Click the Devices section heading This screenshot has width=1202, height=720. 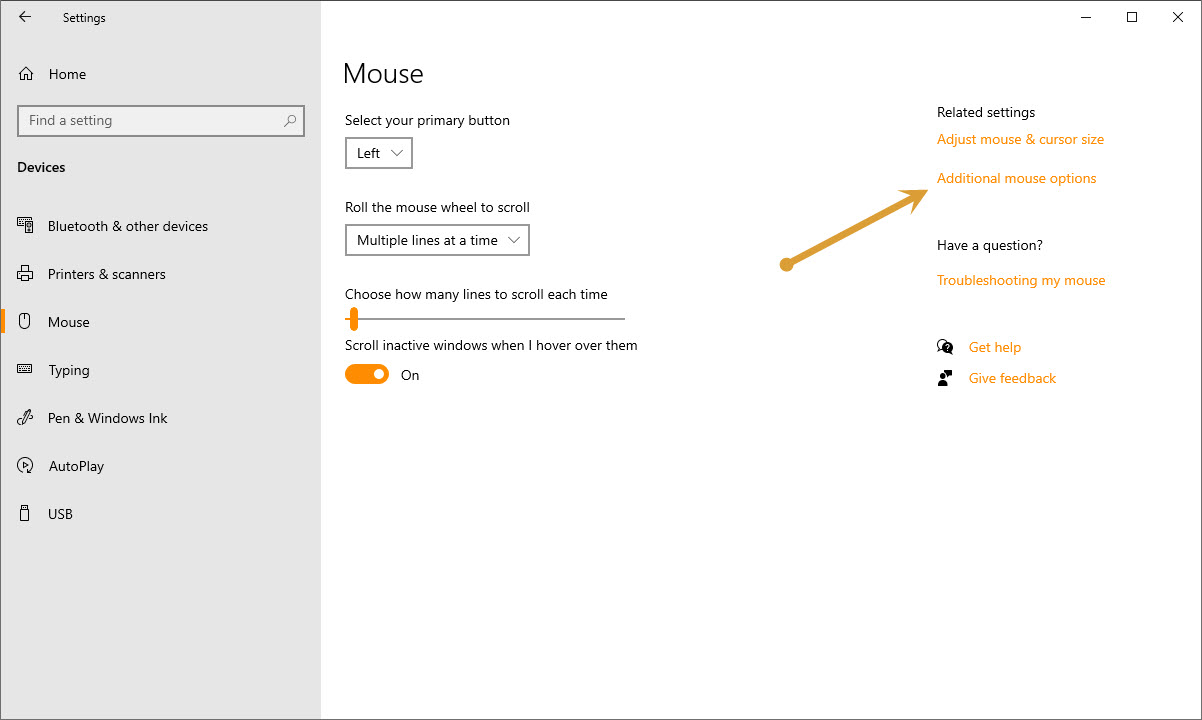click(x=41, y=167)
